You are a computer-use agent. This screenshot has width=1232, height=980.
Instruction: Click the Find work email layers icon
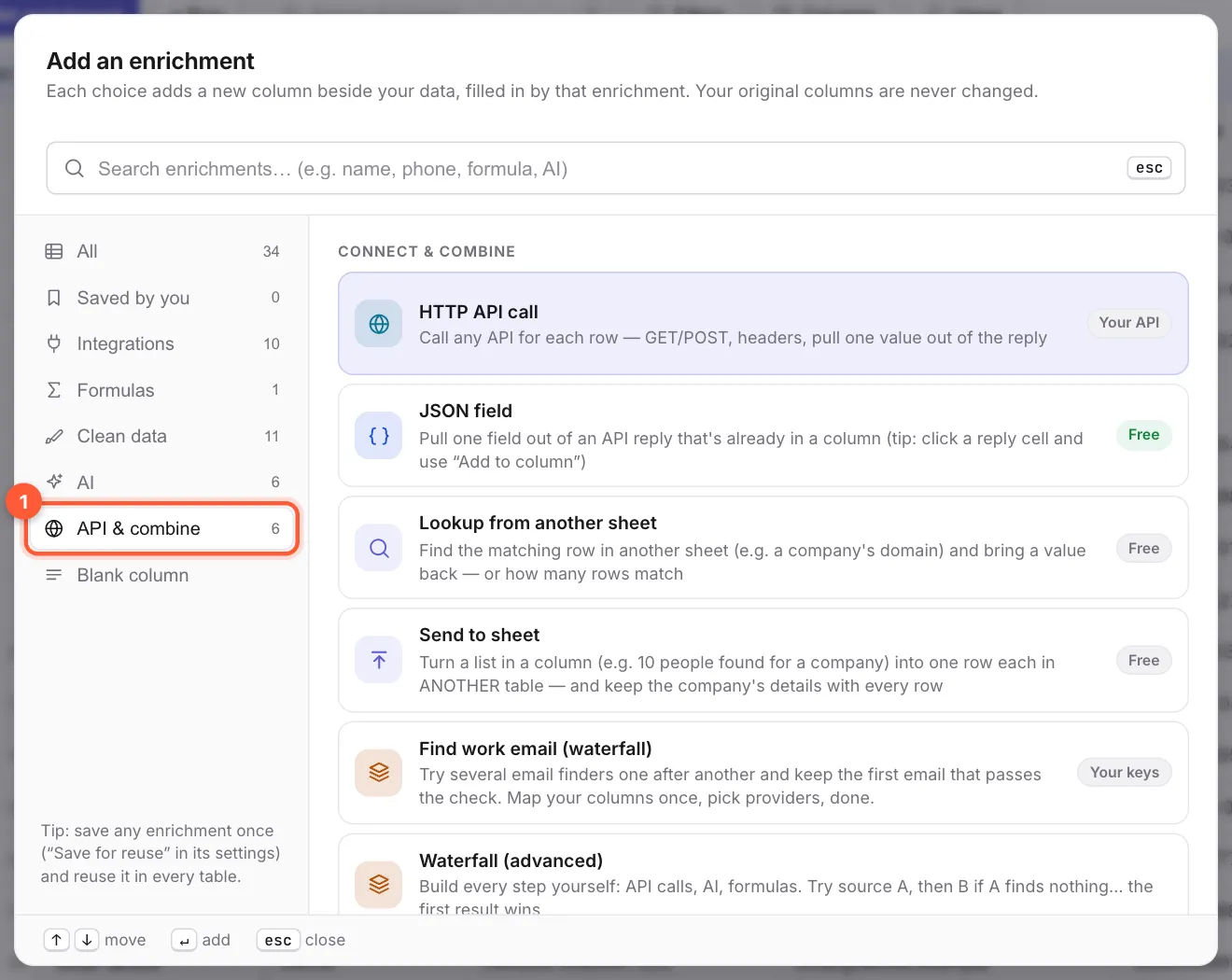tap(379, 772)
